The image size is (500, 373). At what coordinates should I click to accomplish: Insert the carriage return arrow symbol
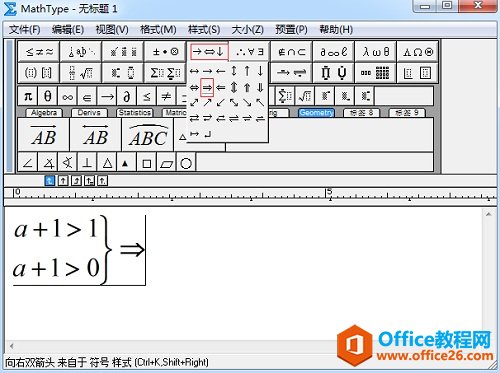tap(207, 134)
